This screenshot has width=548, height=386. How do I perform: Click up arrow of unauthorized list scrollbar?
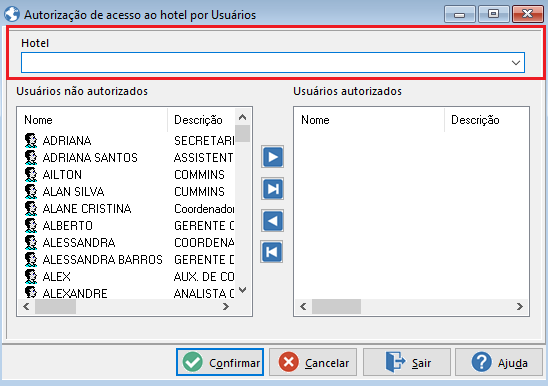[x=243, y=117]
